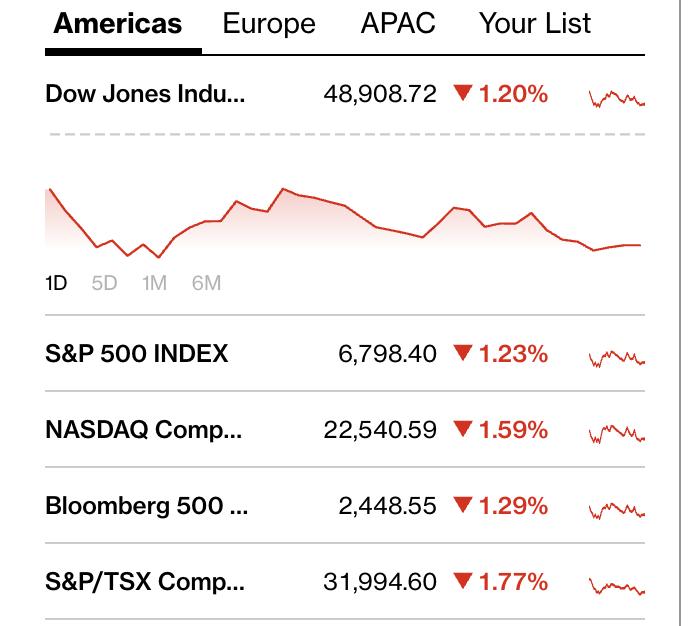Click the S&P/TSX Composite sparkline
This screenshot has width=700, height=626.
[617, 585]
